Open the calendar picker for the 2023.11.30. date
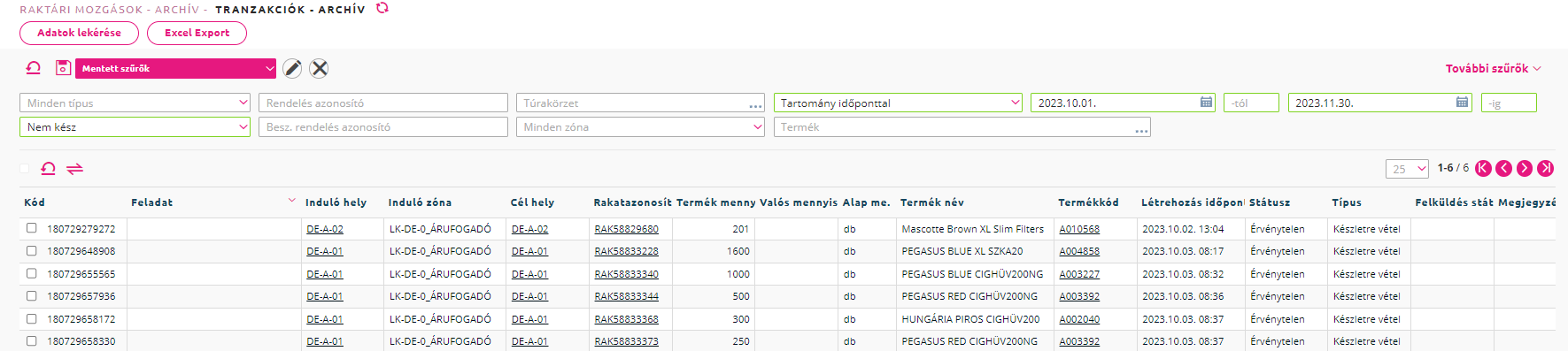The width and height of the screenshot is (1568, 351). tap(1463, 103)
